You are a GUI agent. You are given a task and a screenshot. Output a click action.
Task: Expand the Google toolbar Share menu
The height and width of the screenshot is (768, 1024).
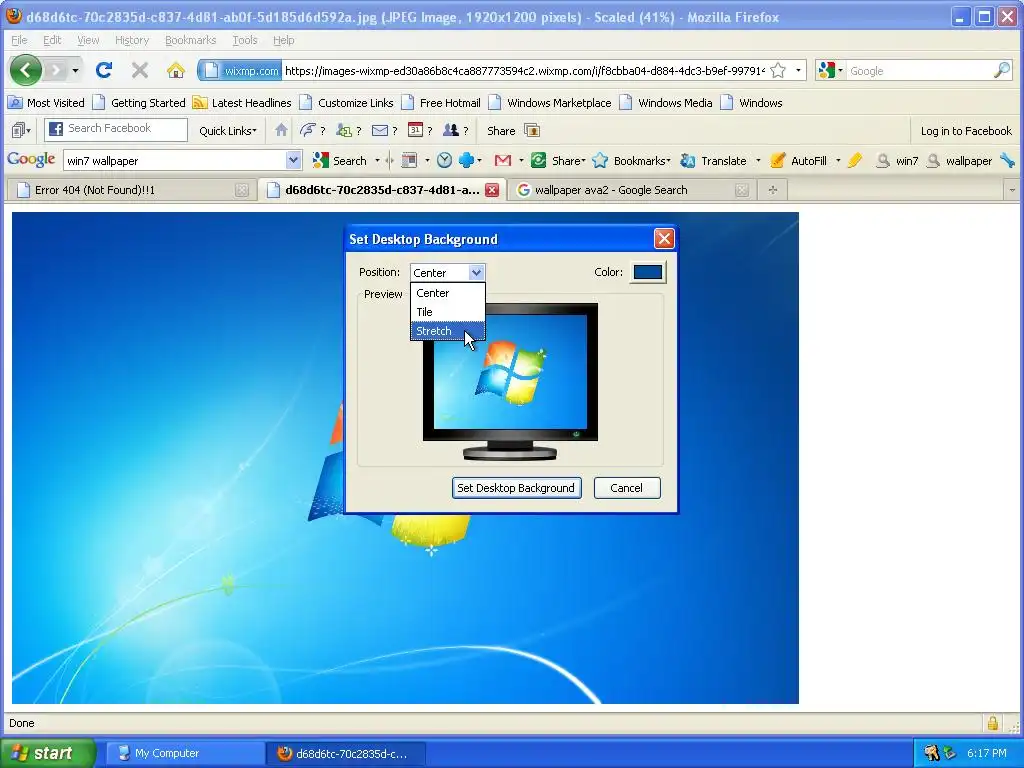click(559, 161)
